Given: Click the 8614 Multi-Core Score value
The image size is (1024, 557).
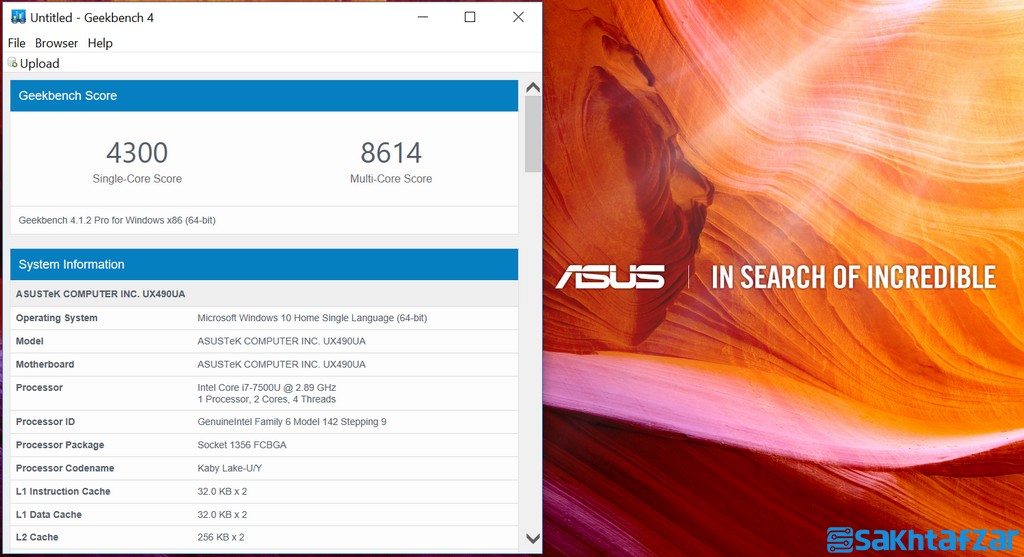Looking at the screenshot, I should point(391,153).
